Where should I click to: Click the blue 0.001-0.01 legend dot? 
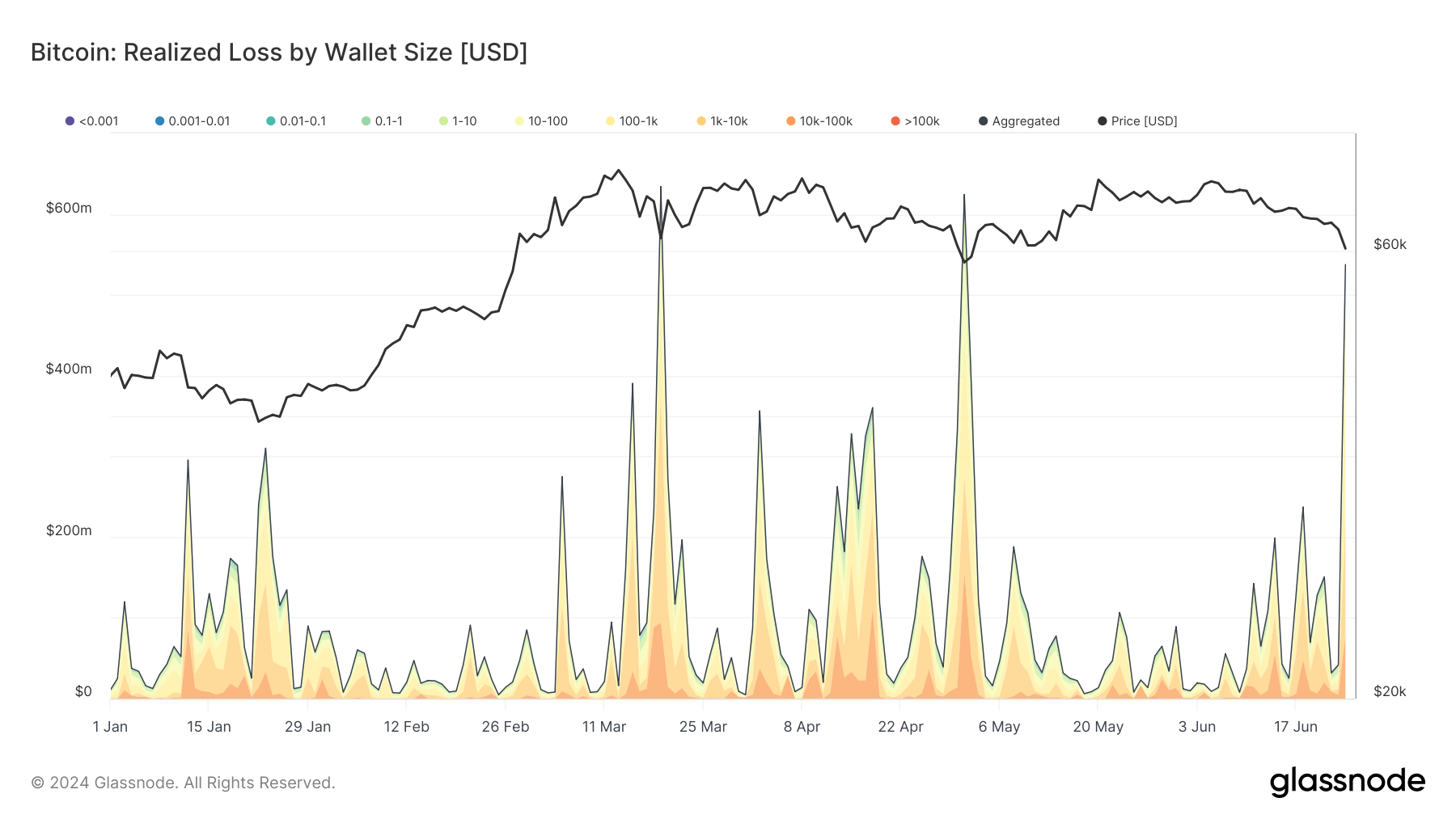(x=159, y=121)
